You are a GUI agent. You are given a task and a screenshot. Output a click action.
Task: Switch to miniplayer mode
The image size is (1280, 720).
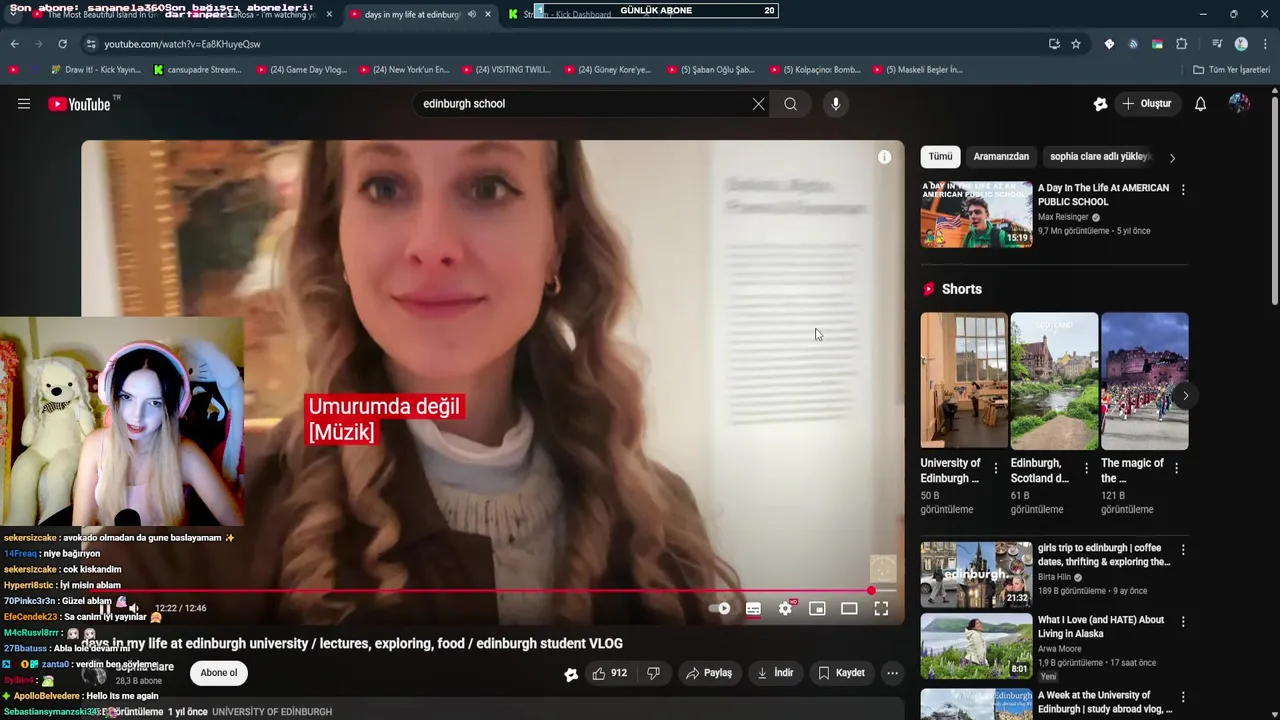click(817, 608)
